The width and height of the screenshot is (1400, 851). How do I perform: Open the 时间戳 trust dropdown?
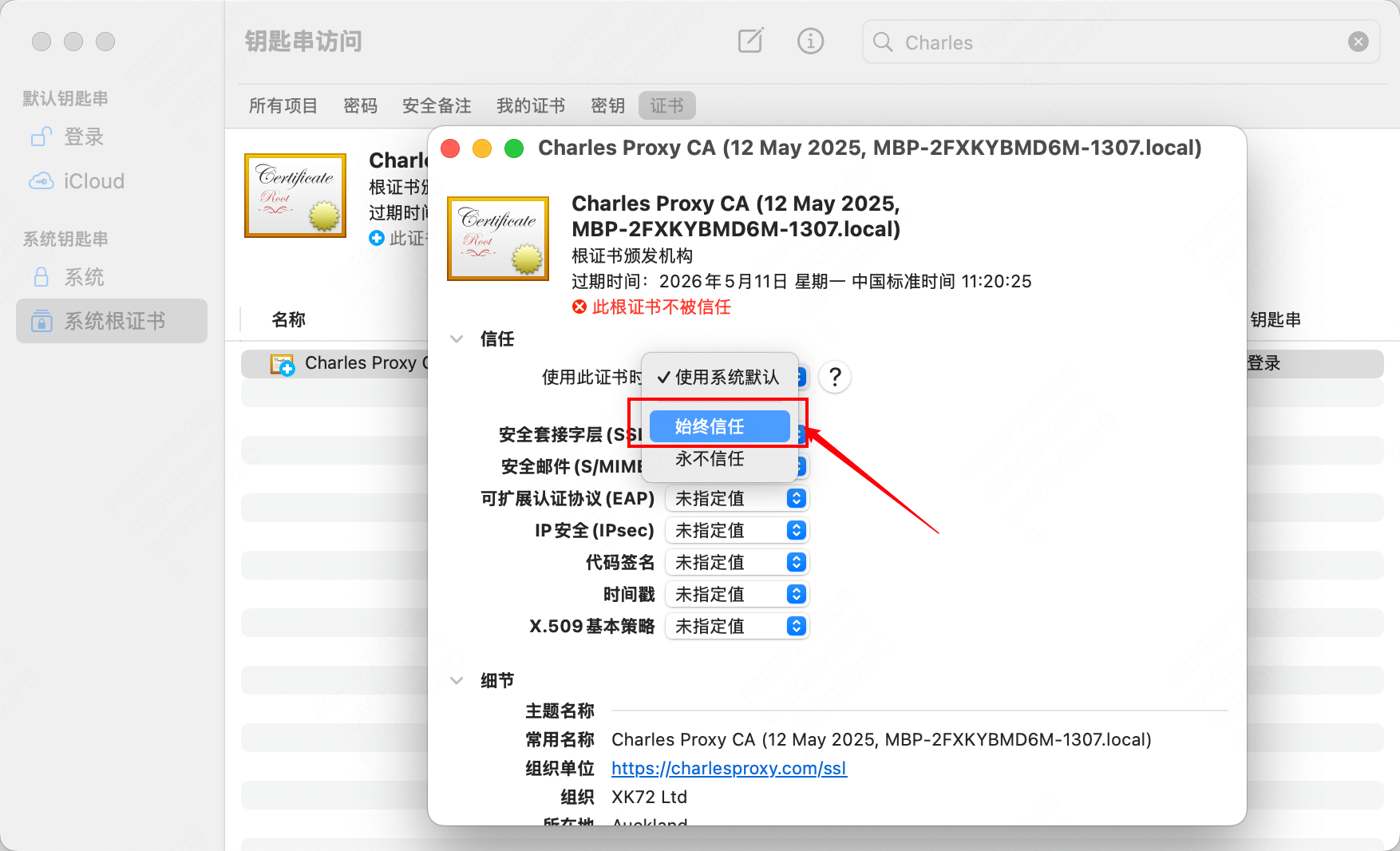coord(737,594)
